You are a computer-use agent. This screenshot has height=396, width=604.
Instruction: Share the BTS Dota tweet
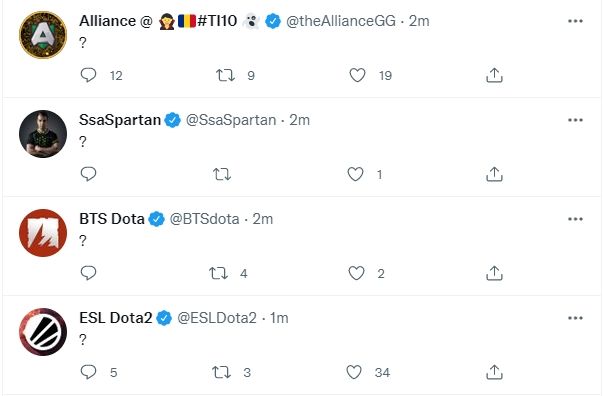tap(494, 273)
